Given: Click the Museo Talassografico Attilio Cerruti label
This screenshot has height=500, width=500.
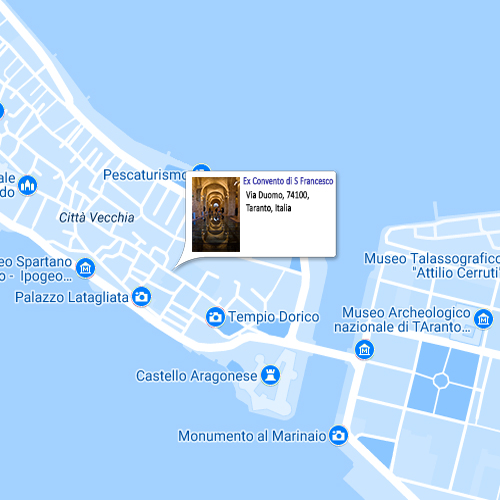Looking at the screenshot, I should [x=432, y=266].
